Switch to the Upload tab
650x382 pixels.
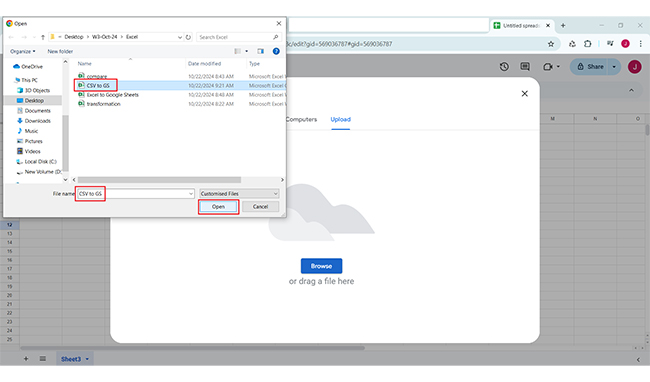tap(340, 119)
